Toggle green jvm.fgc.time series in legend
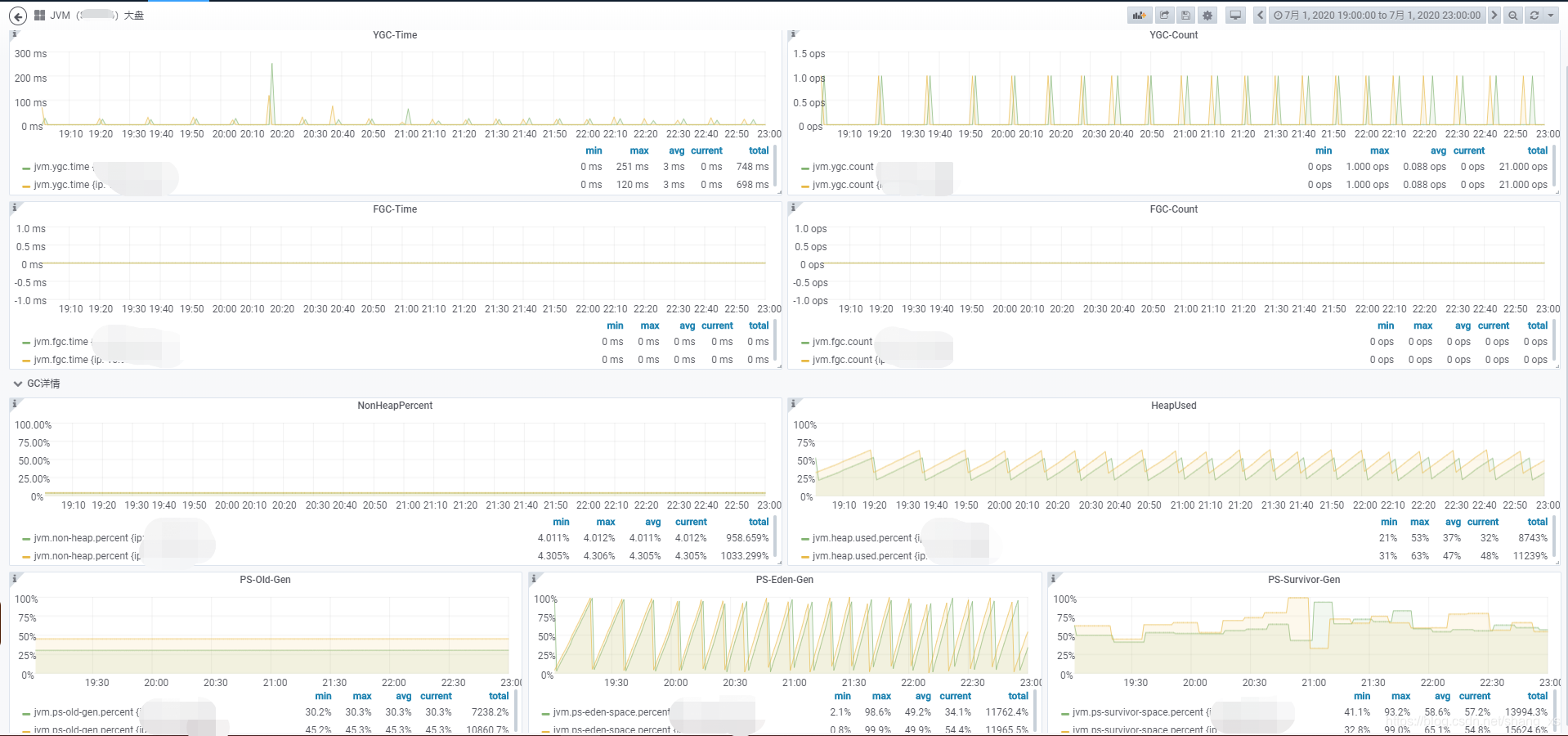This screenshot has width=1568, height=736. pyautogui.click(x=60, y=342)
